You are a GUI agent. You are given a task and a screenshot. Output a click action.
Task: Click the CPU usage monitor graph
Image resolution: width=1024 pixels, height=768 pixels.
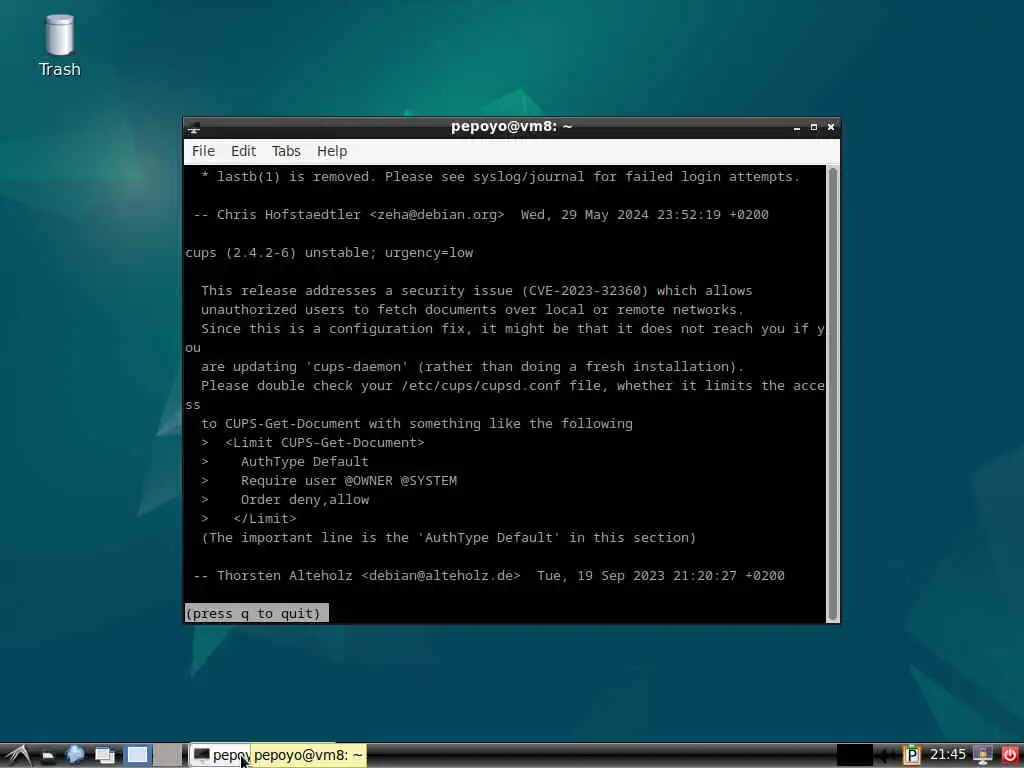pos(855,755)
